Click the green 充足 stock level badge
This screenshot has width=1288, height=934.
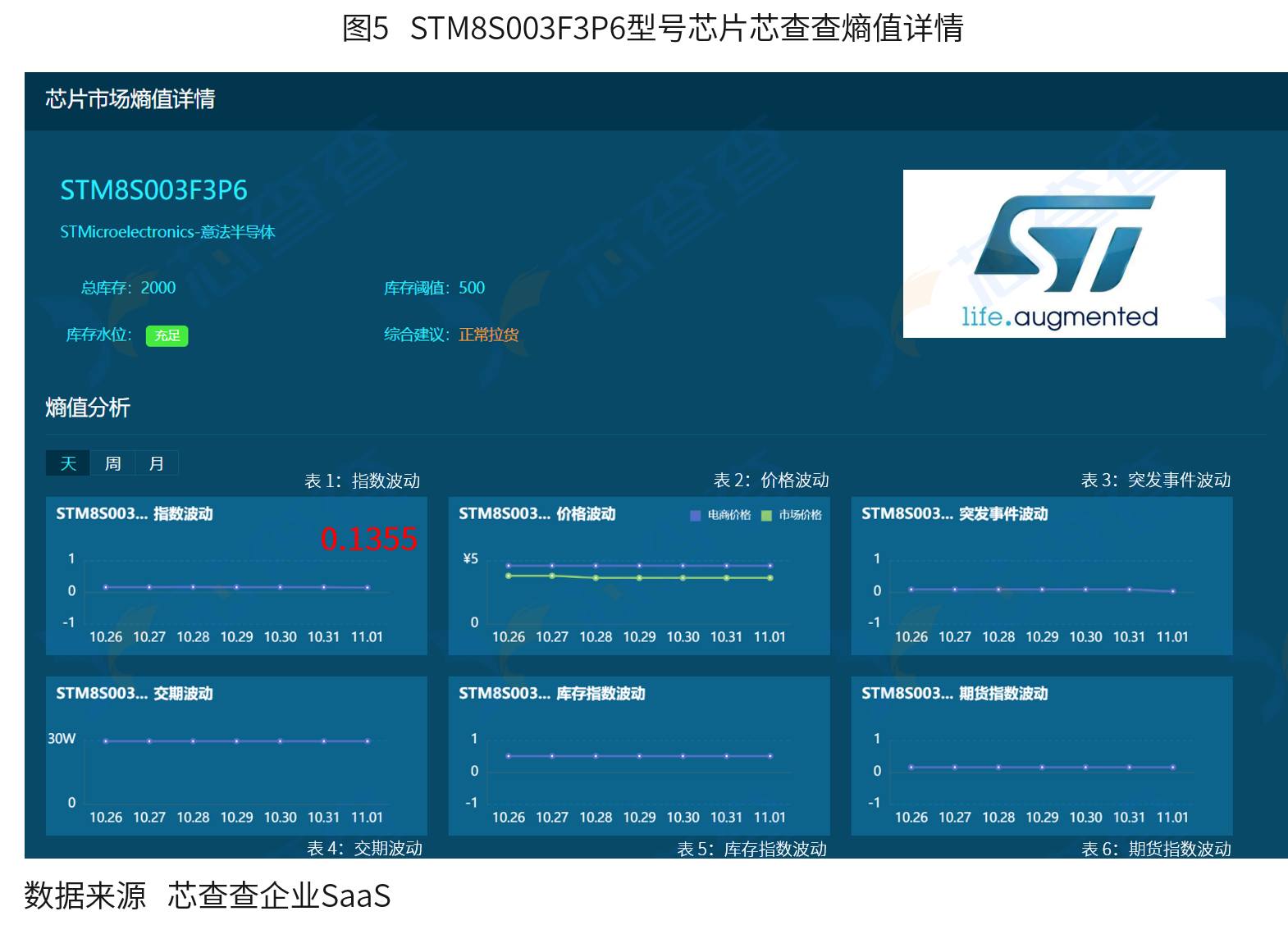(x=167, y=335)
